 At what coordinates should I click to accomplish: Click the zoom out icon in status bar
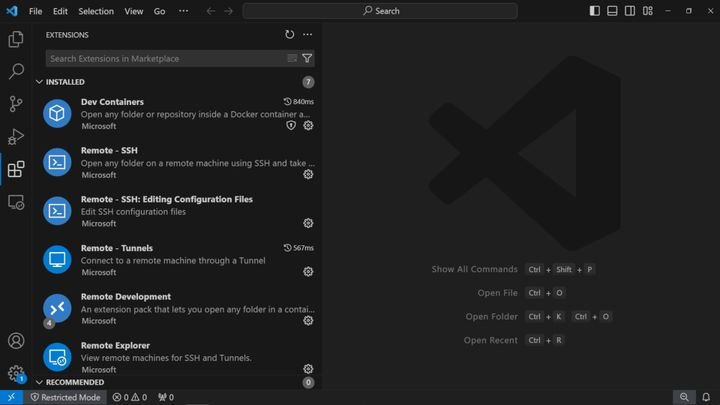684,397
